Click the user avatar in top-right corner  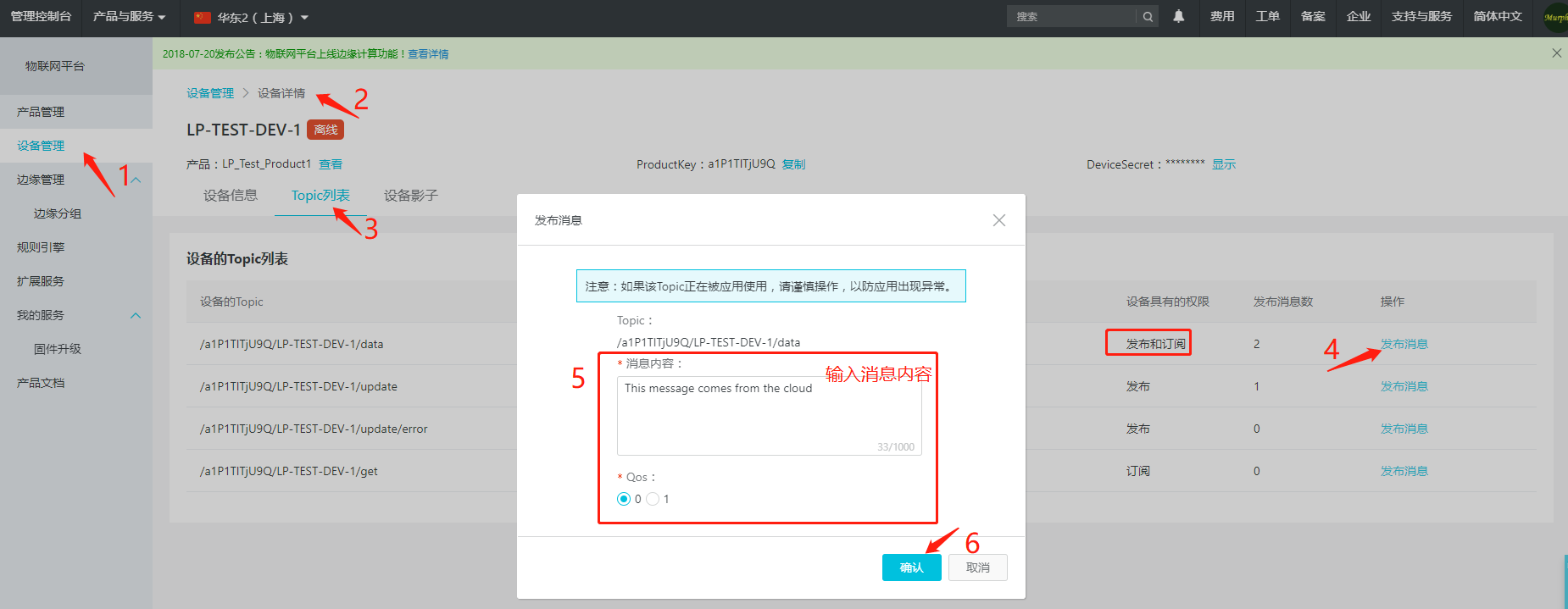tap(1554, 17)
